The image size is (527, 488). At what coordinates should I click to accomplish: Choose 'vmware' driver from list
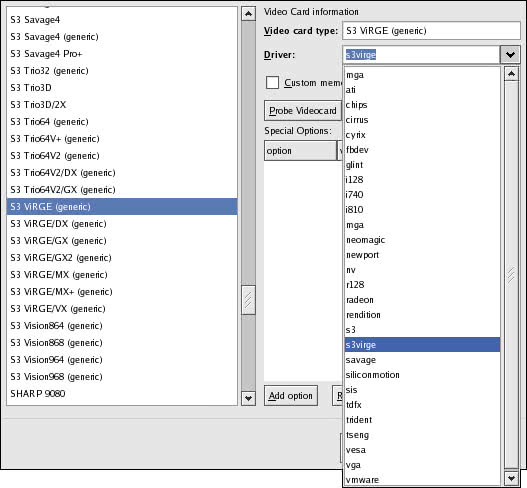[422, 480]
